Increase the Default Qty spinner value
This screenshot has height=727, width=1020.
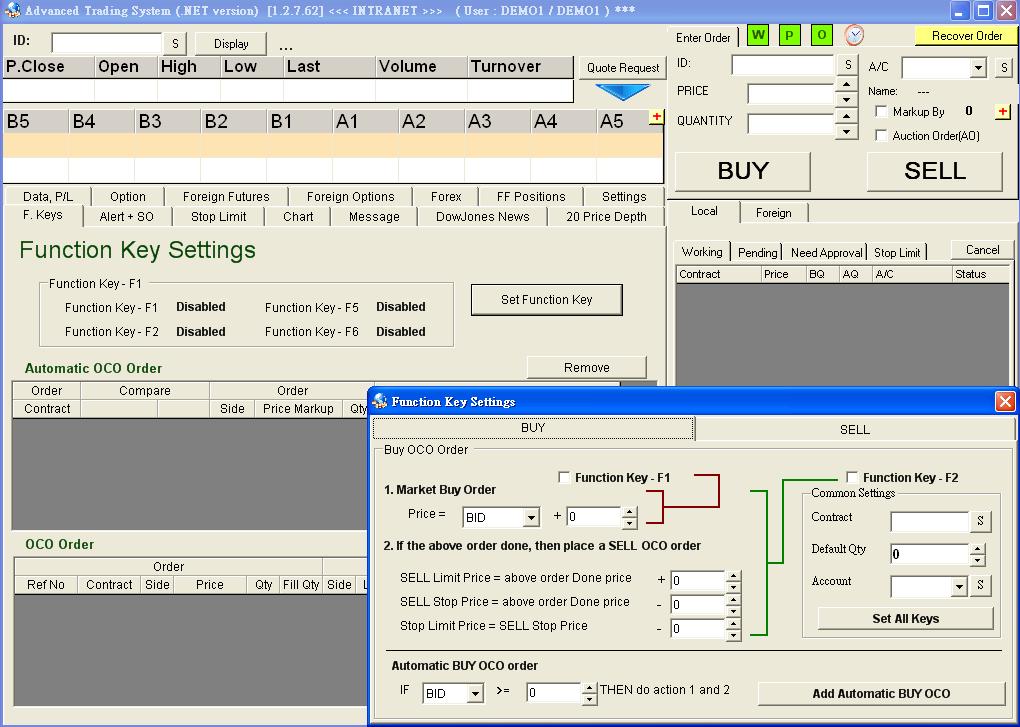coord(978,548)
